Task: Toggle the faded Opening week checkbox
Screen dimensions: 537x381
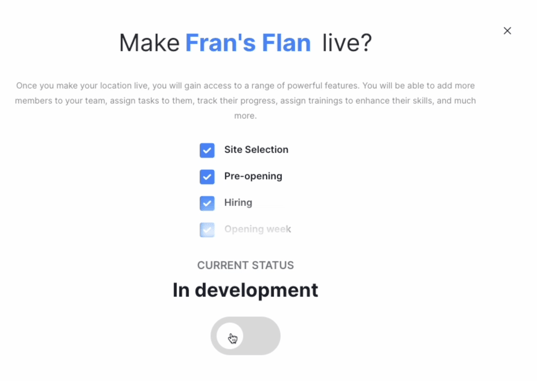Action: click(x=207, y=230)
